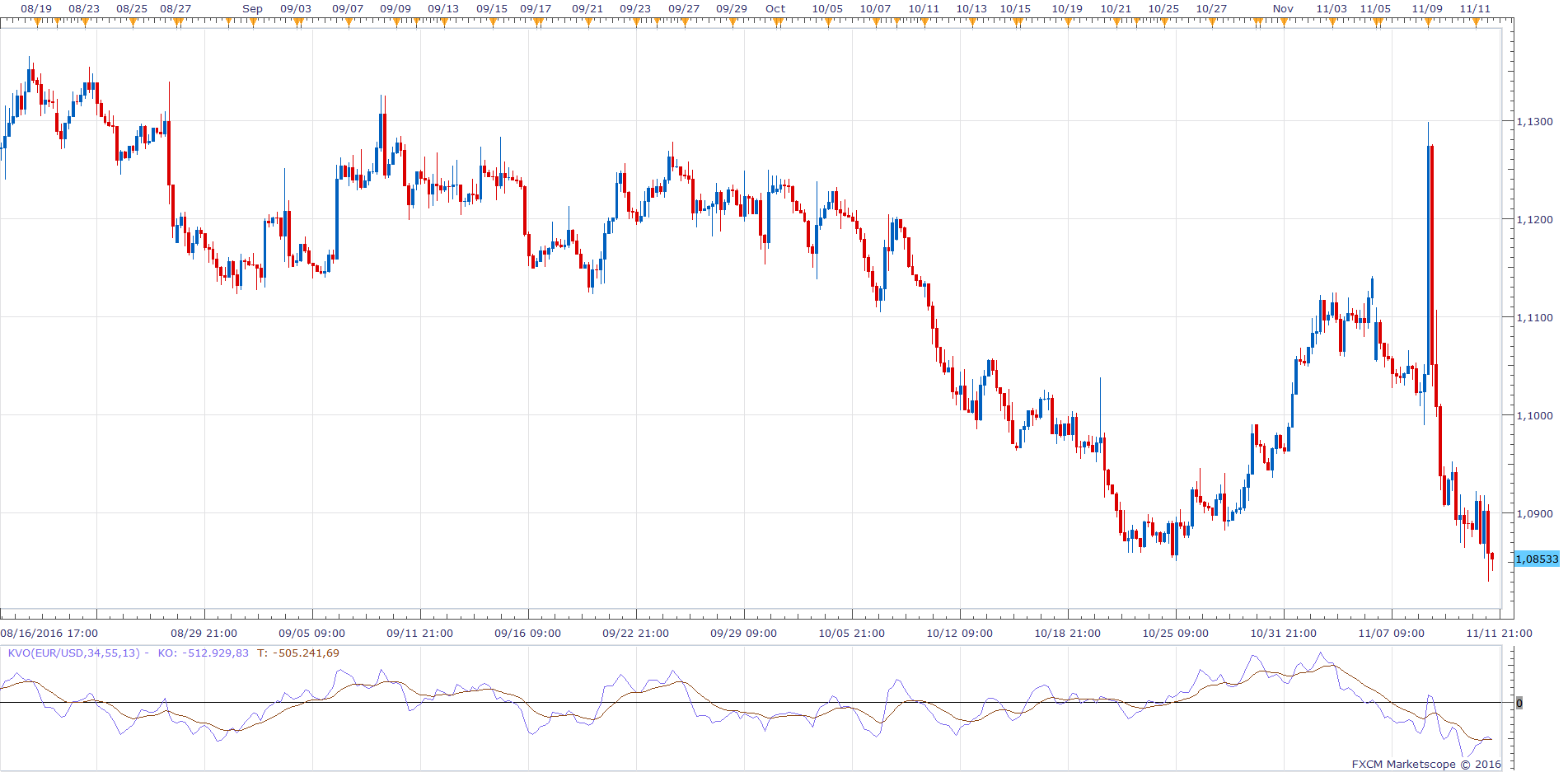Click the current price label 1,08533

point(1538,559)
